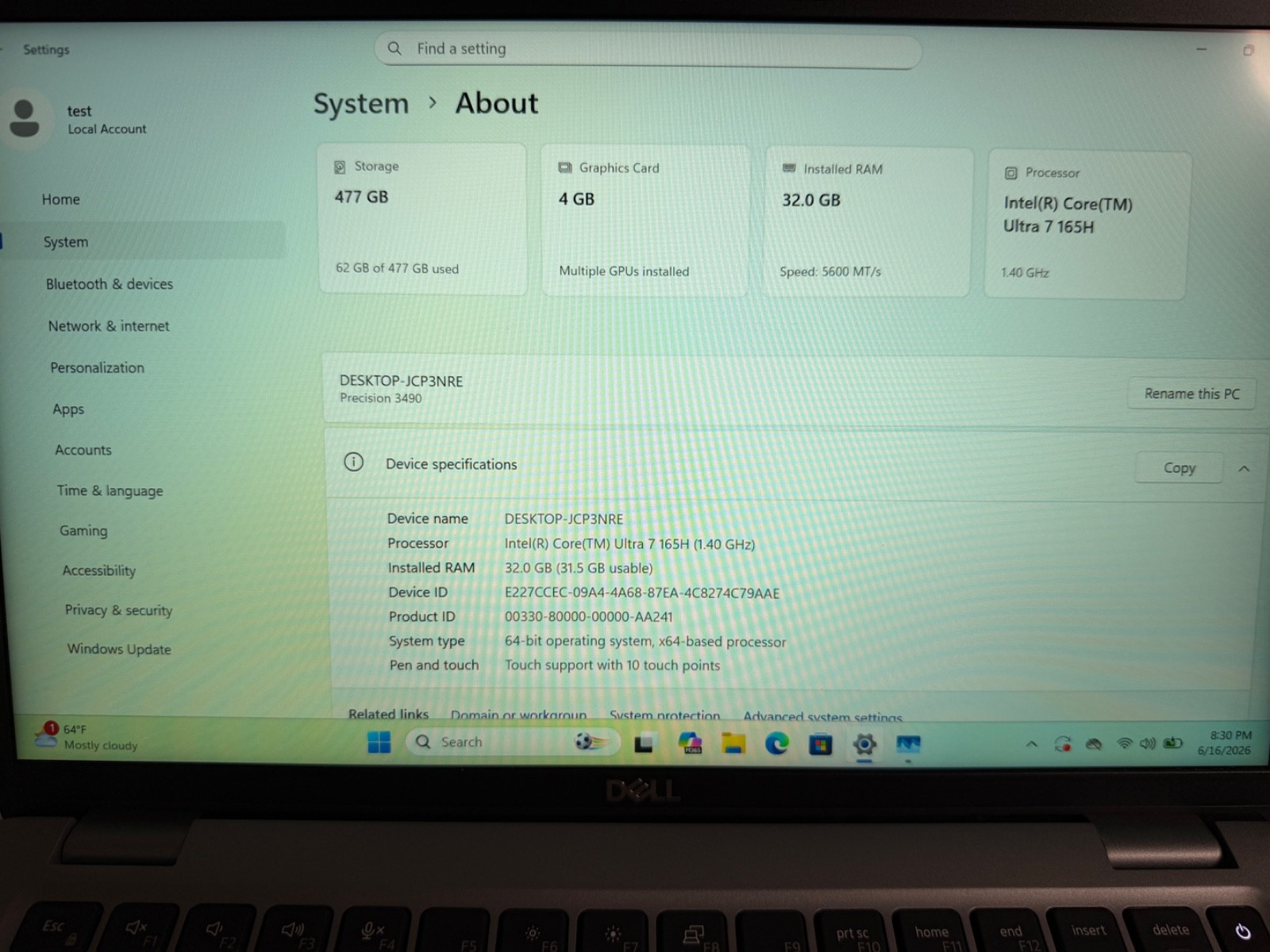
Task: Click the taskbar Search box
Action: pos(512,742)
